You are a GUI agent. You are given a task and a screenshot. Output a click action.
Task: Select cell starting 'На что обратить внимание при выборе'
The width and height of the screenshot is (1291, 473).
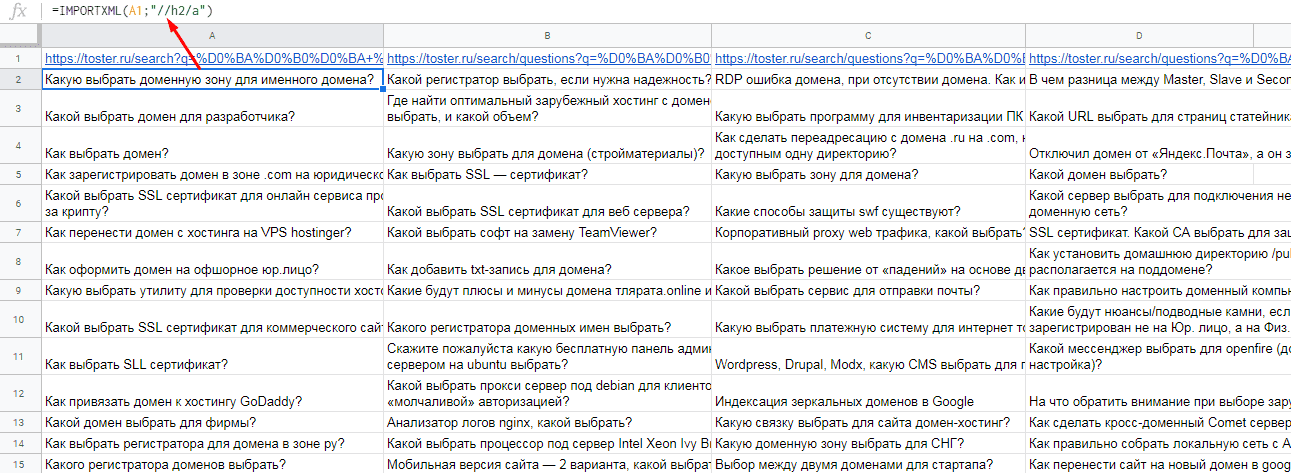point(1159,395)
